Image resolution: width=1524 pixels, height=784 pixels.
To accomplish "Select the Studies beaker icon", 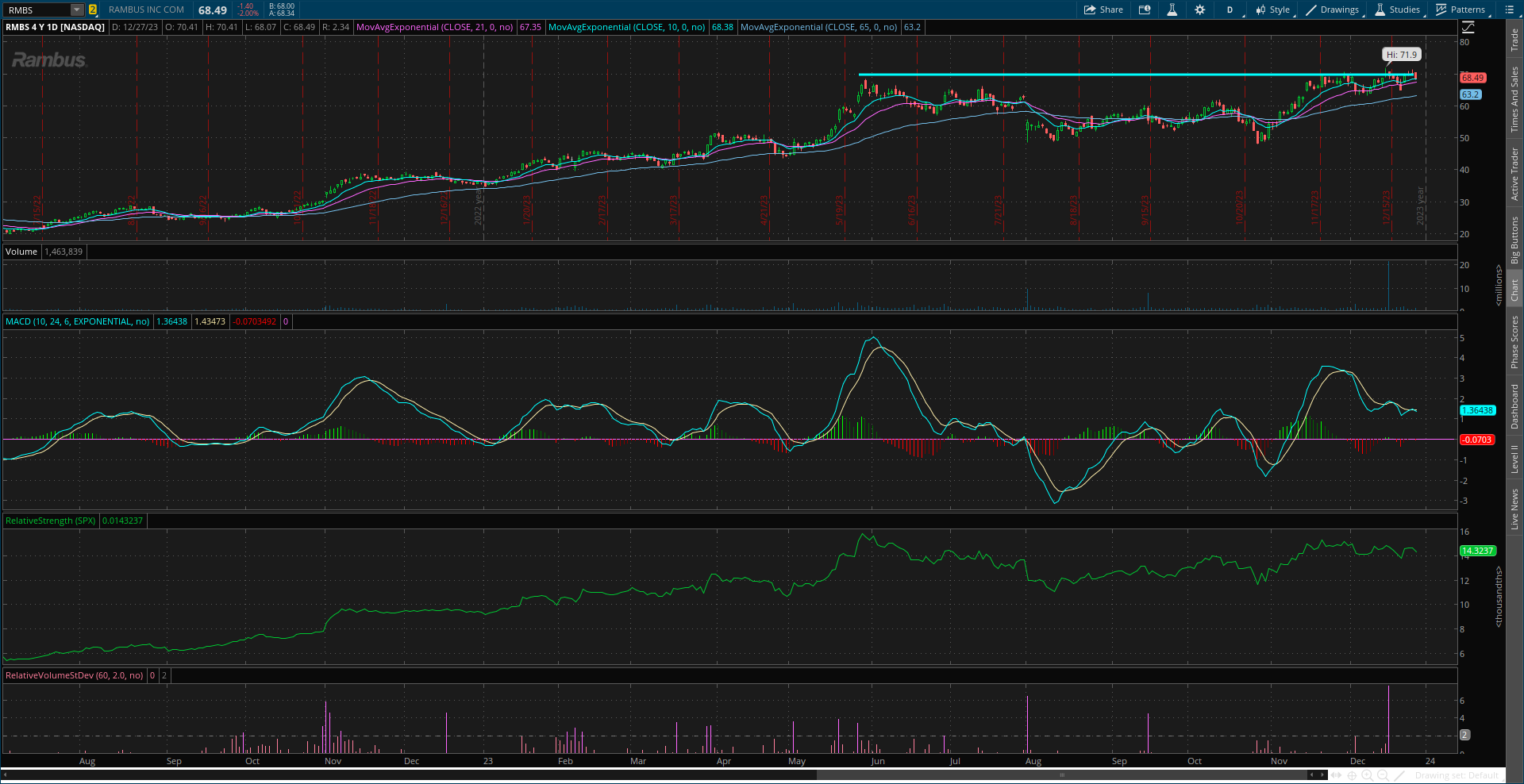I will [1382, 10].
